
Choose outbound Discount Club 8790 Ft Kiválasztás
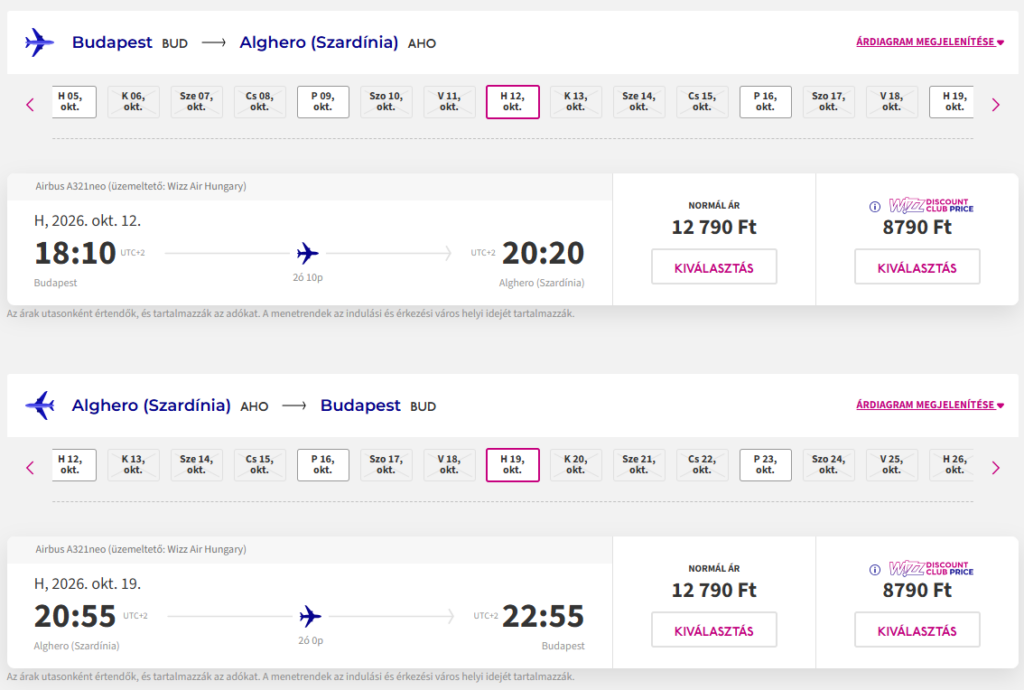[x=917, y=267]
